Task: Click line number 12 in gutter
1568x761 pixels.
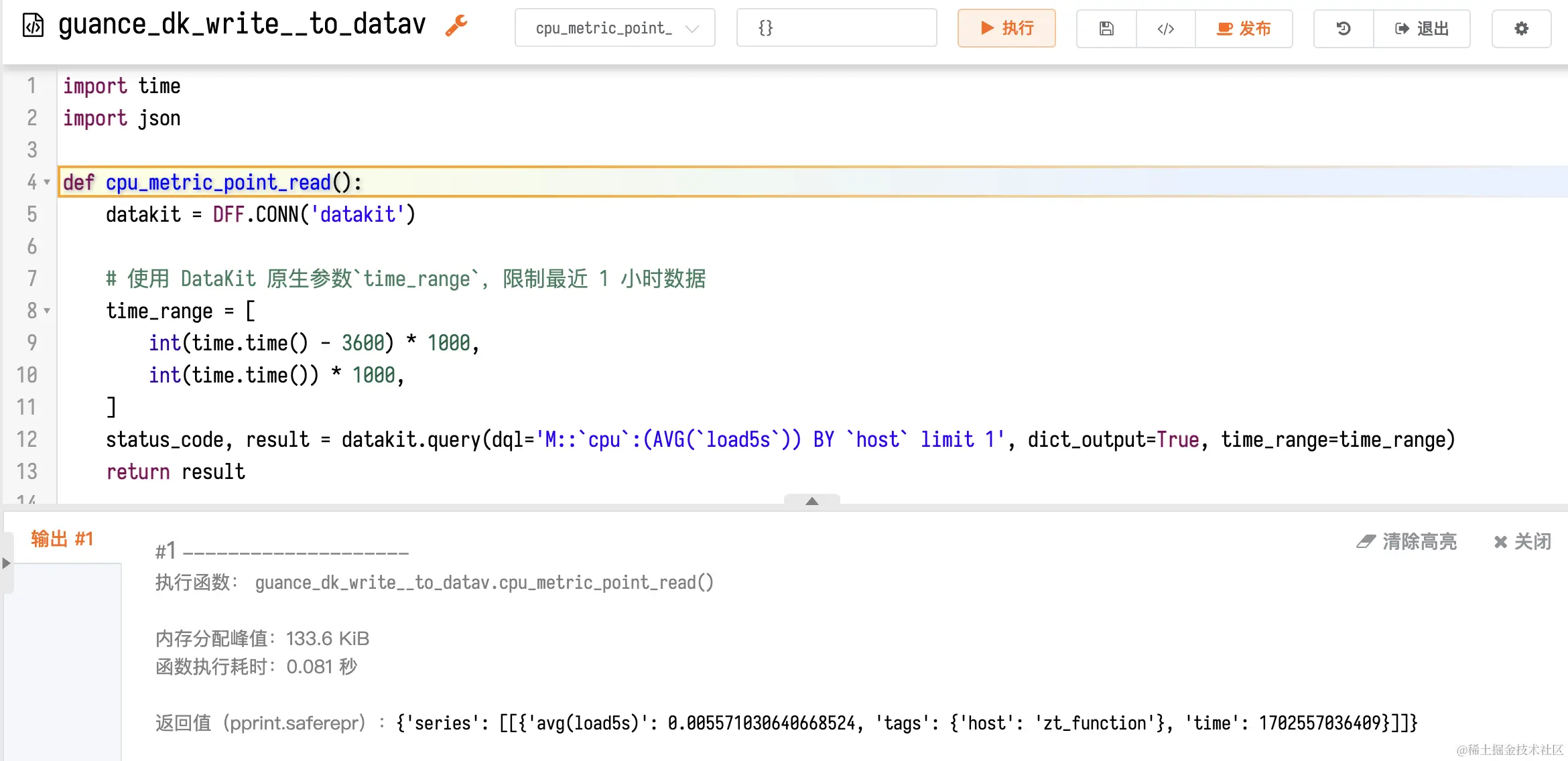Action: coord(27,439)
